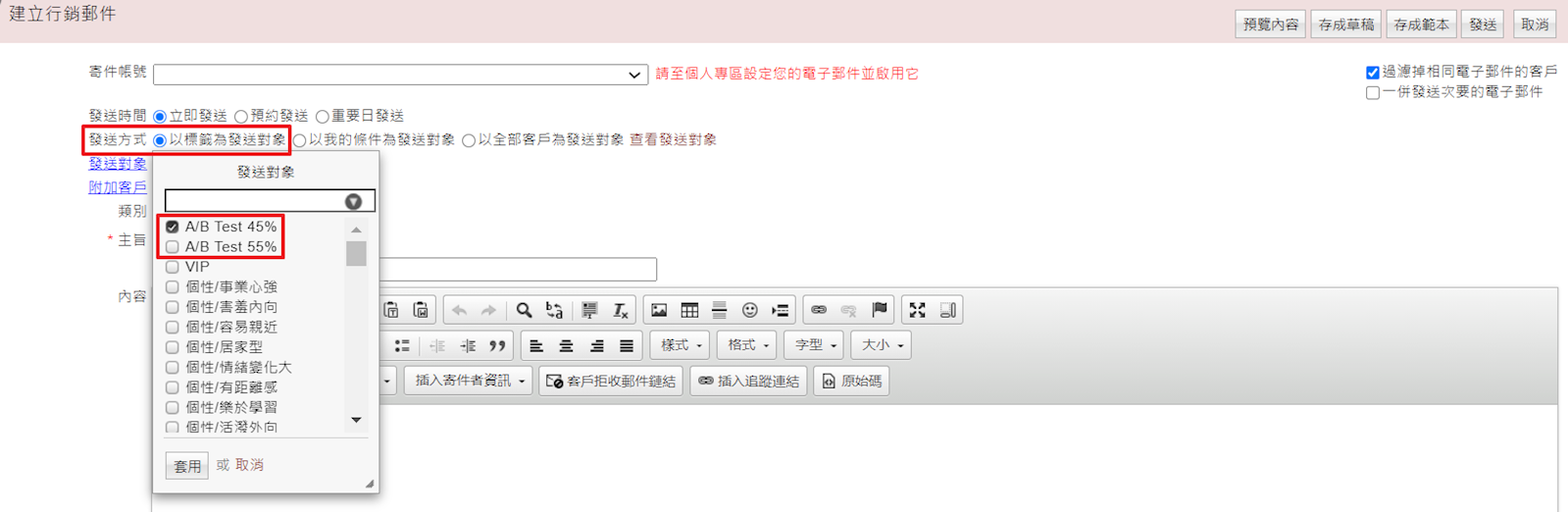This screenshot has width=1568, height=512.
Task: Click 預覽內容 to preview content
Action: 1270,25
